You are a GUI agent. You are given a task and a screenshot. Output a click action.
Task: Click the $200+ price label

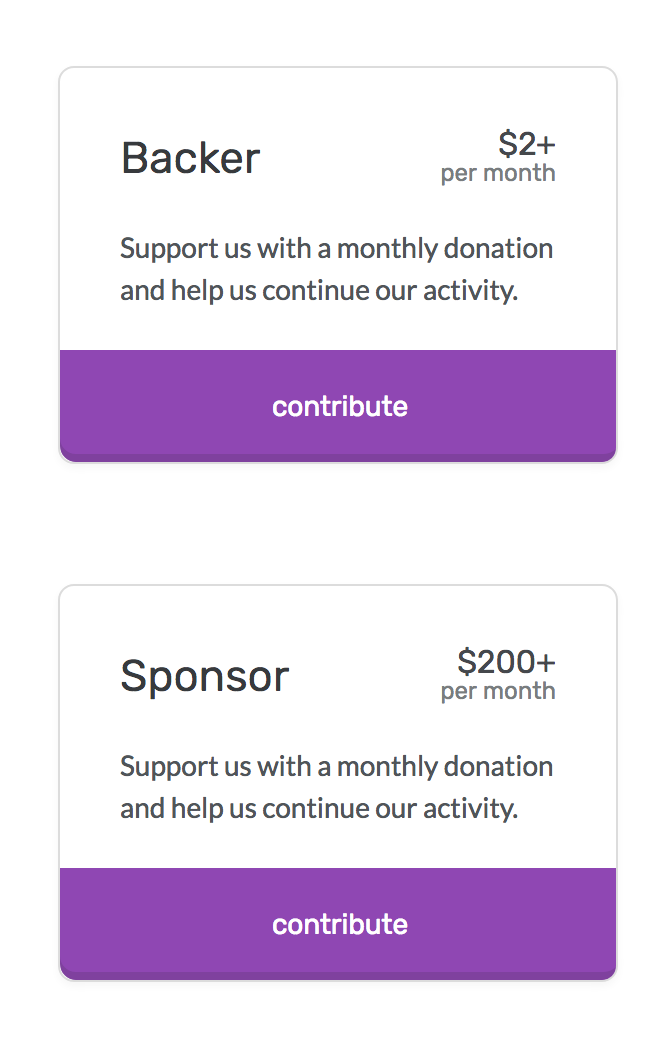pyautogui.click(x=506, y=662)
